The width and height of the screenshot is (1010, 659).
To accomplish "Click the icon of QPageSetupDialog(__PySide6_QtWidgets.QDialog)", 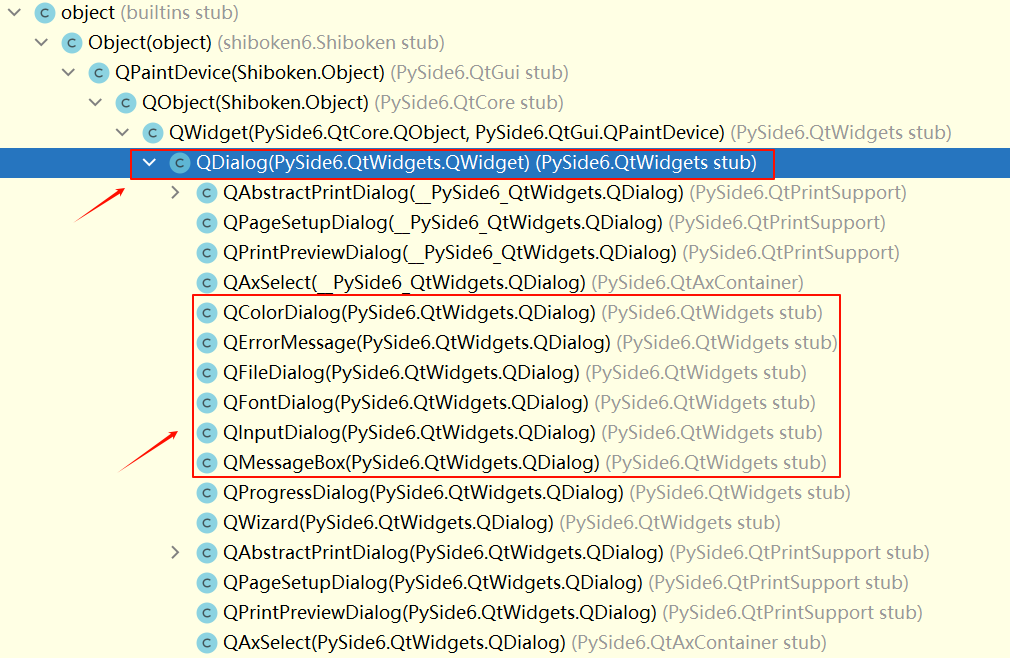I will (x=207, y=223).
